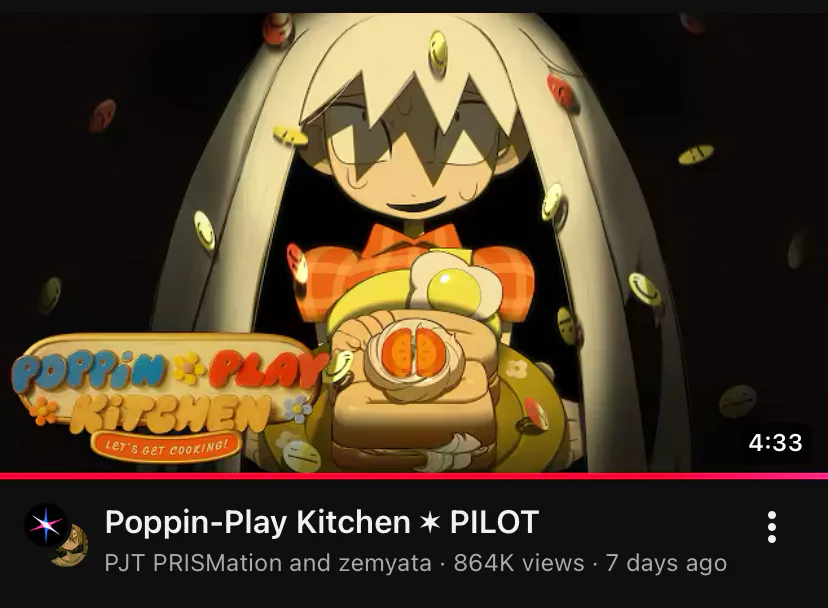The width and height of the screenshot is (828, 608).
Task: Click the orange plaid sleeve on the character
Action: pyautogui.click(x=326, y=280)
